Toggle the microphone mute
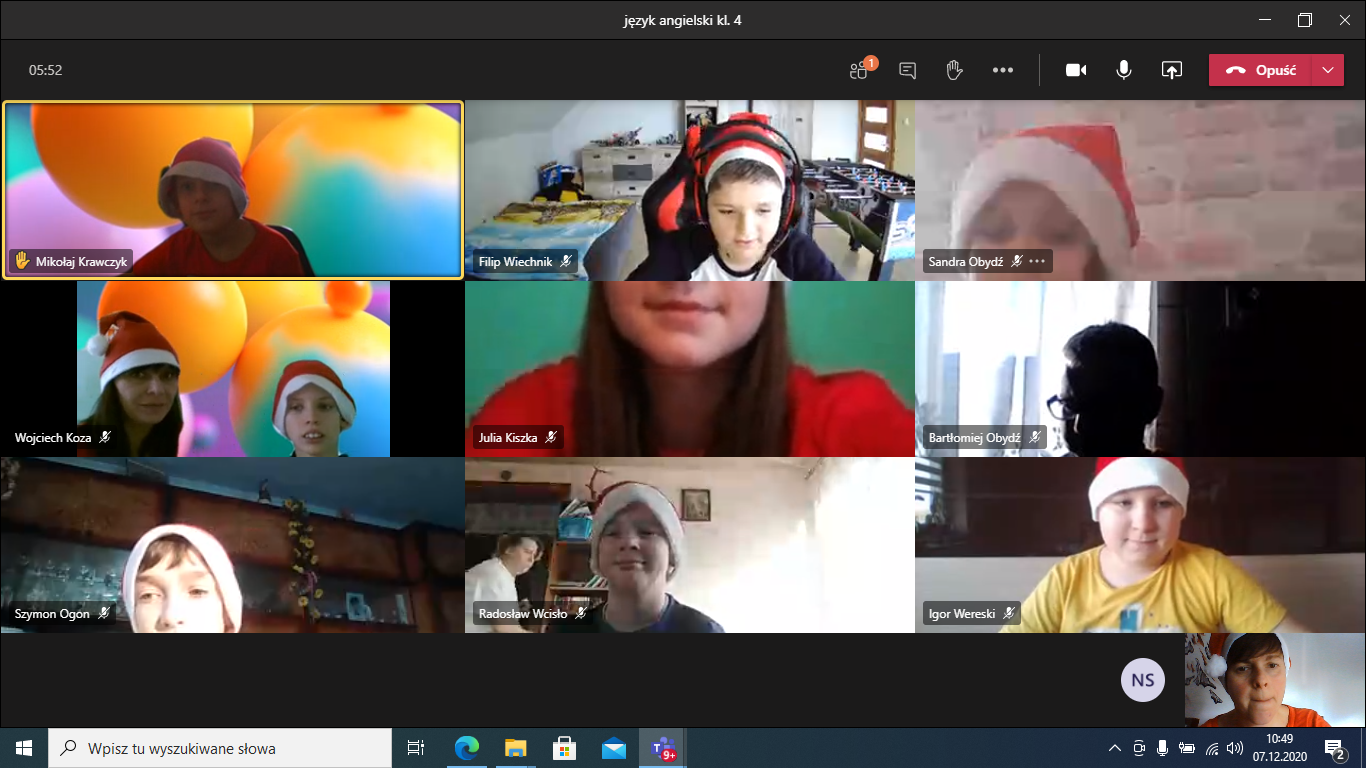 [1124, 70]
